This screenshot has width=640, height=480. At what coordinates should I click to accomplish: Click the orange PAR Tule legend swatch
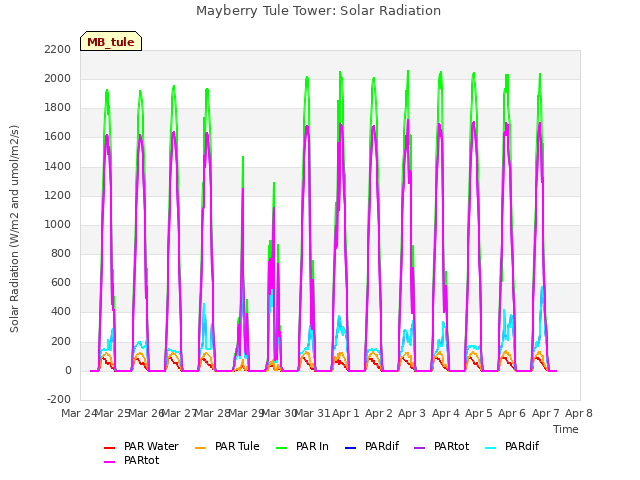200,448
